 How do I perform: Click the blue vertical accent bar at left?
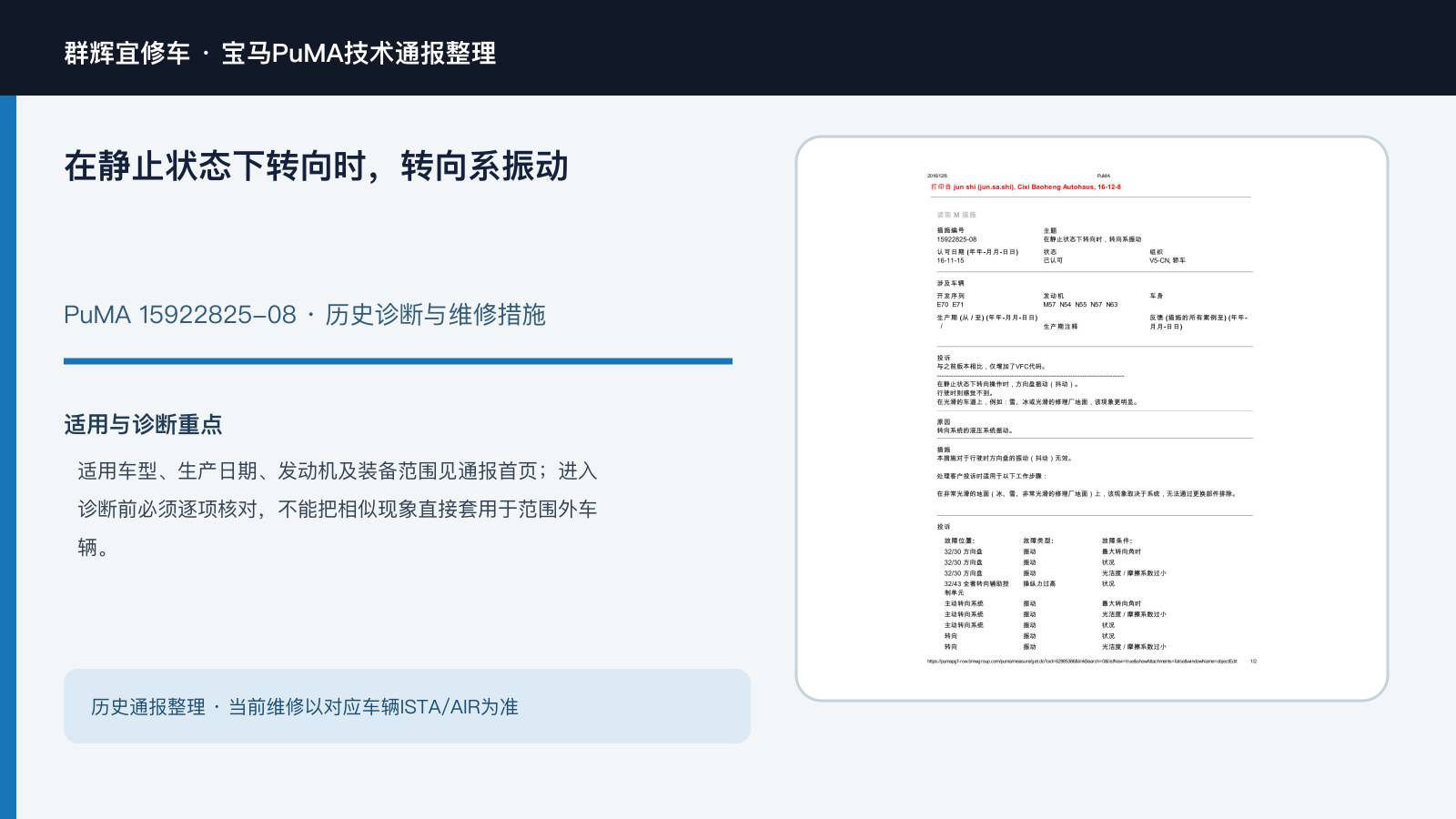[8, 457]
